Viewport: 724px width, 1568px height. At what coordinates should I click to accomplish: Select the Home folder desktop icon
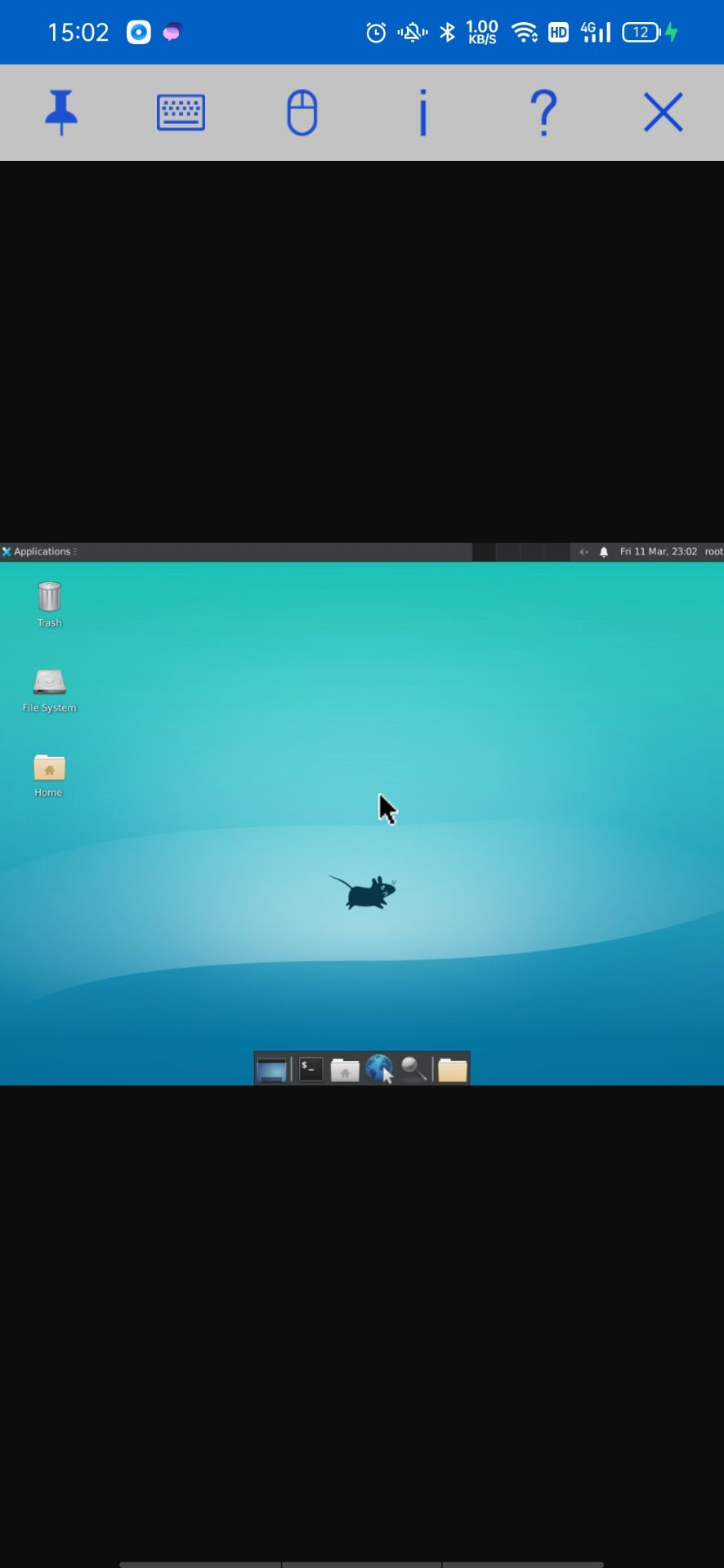(49, 775)
